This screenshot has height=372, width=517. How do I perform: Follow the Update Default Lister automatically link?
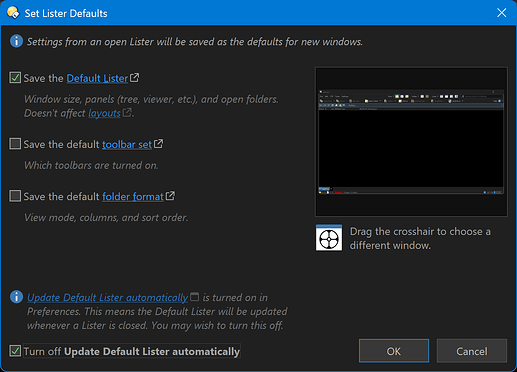click(x=107, y=297)
